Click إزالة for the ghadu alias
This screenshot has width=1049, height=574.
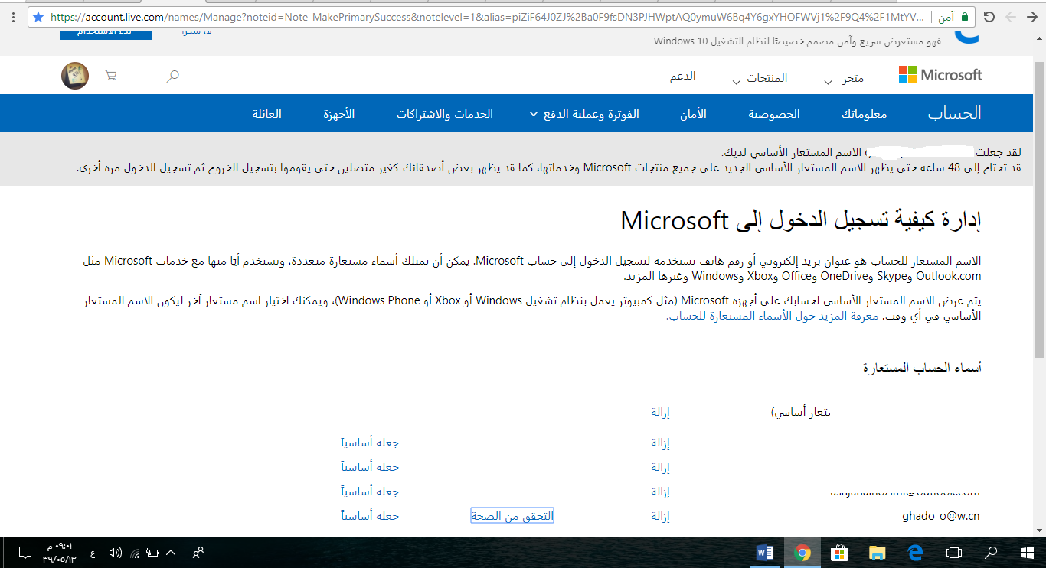[660, 516]
